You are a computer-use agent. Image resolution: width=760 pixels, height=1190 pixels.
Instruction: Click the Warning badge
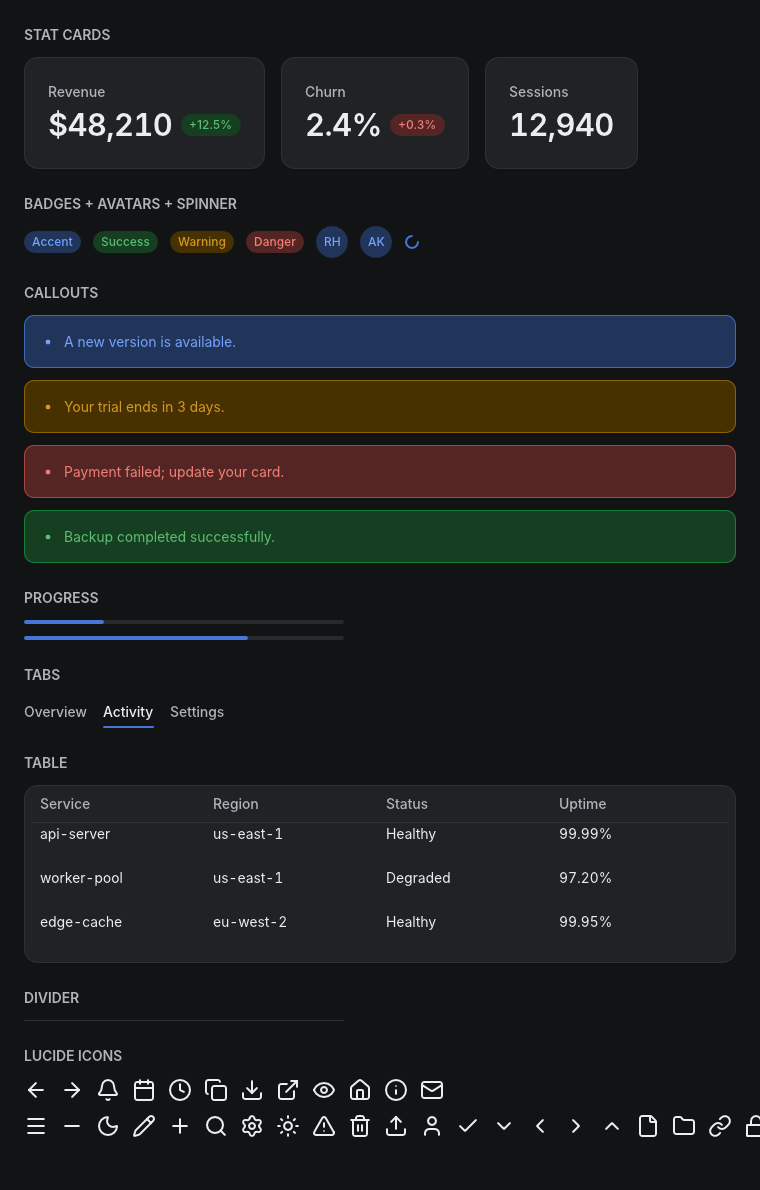pos(202,242)
